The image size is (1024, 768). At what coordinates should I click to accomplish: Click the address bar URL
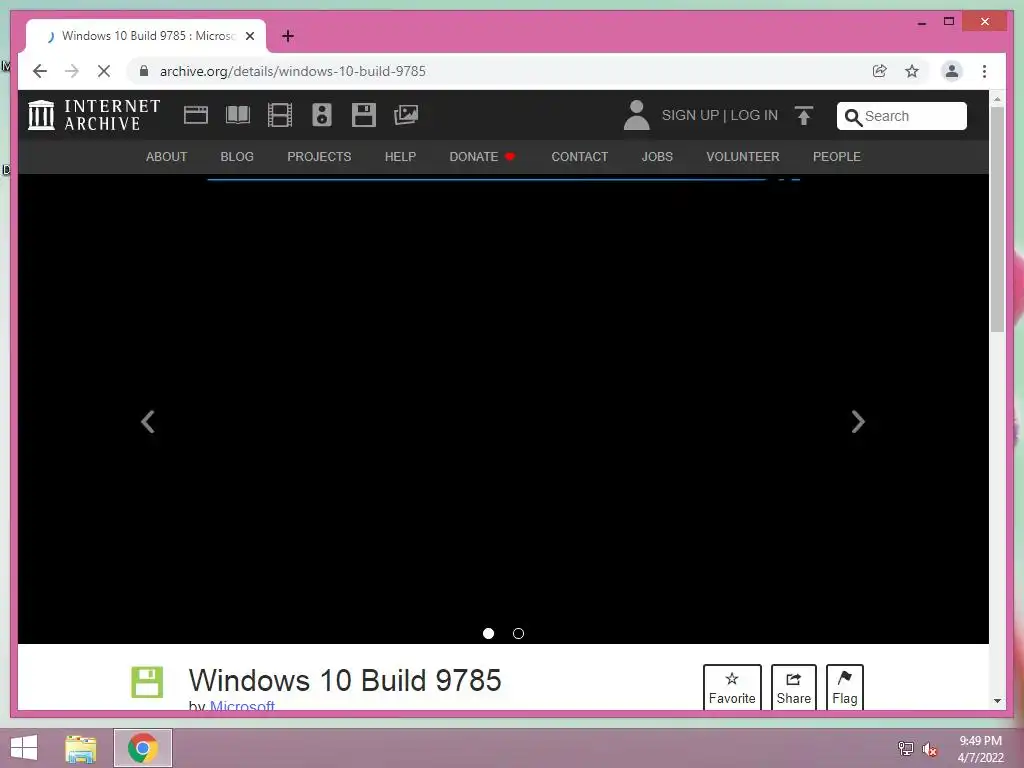click(x=293, y=71)
